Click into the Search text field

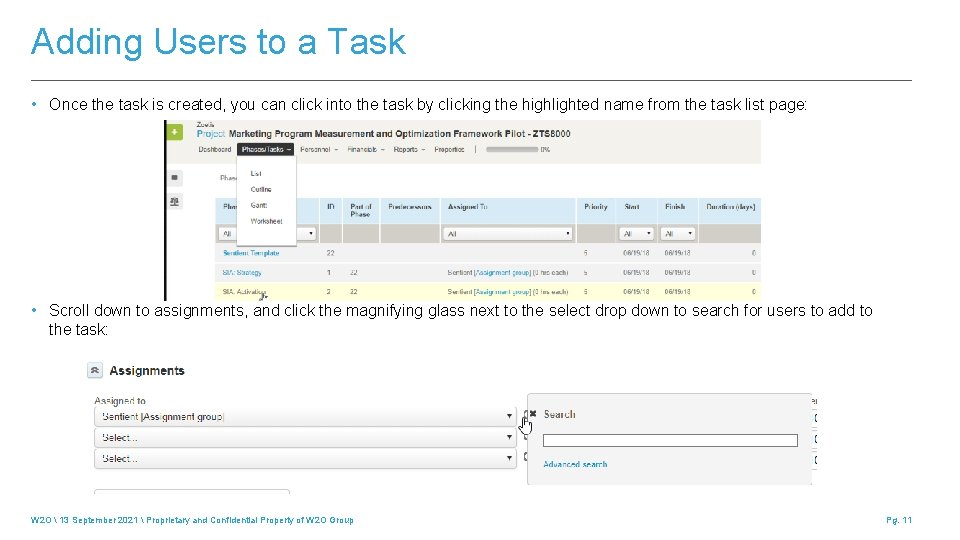click(x=670, y=440)
